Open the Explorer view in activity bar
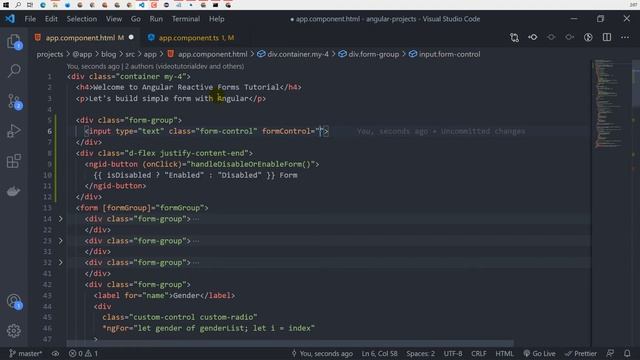Image resolution: width=640 pixels, height=360 pixels. point(13,42)
